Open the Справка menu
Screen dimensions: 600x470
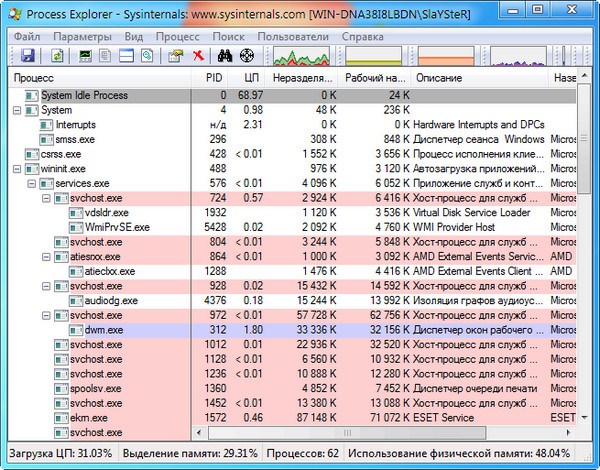tap(362, 36)
